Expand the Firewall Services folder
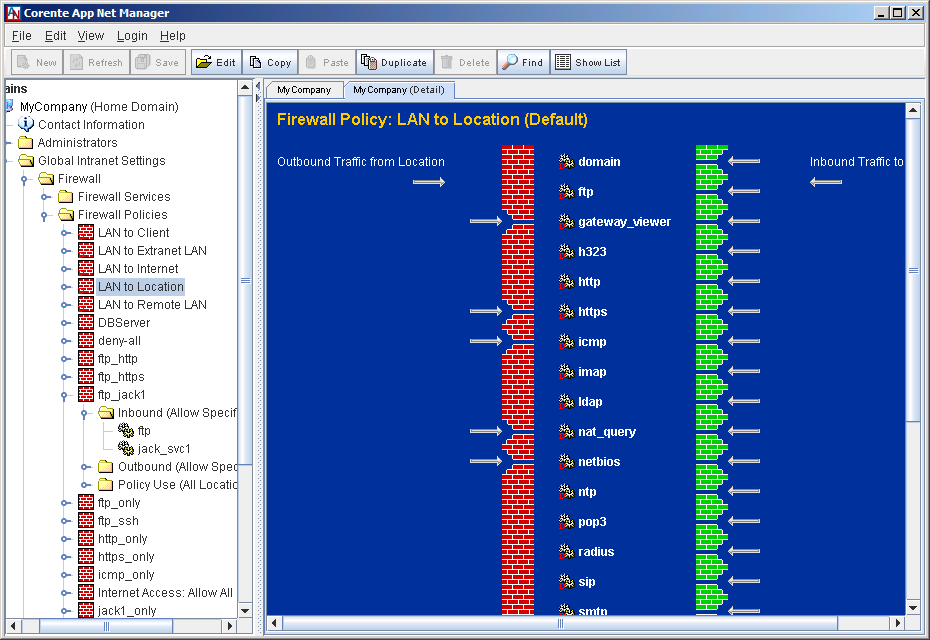Image resolution: width=930 pixels, height=640 pixels. coord(44,197)
